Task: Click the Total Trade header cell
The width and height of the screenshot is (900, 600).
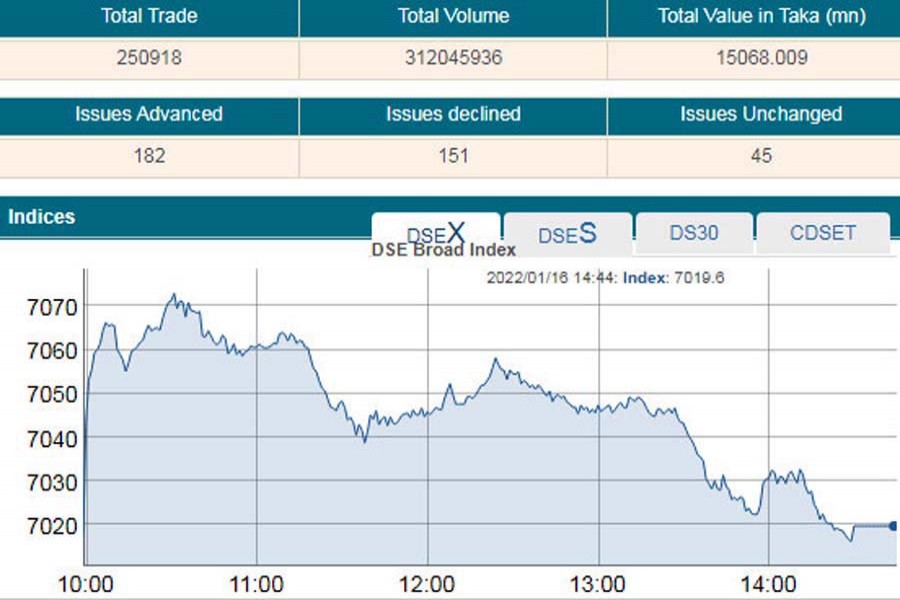Action: (x=149, y=16)
